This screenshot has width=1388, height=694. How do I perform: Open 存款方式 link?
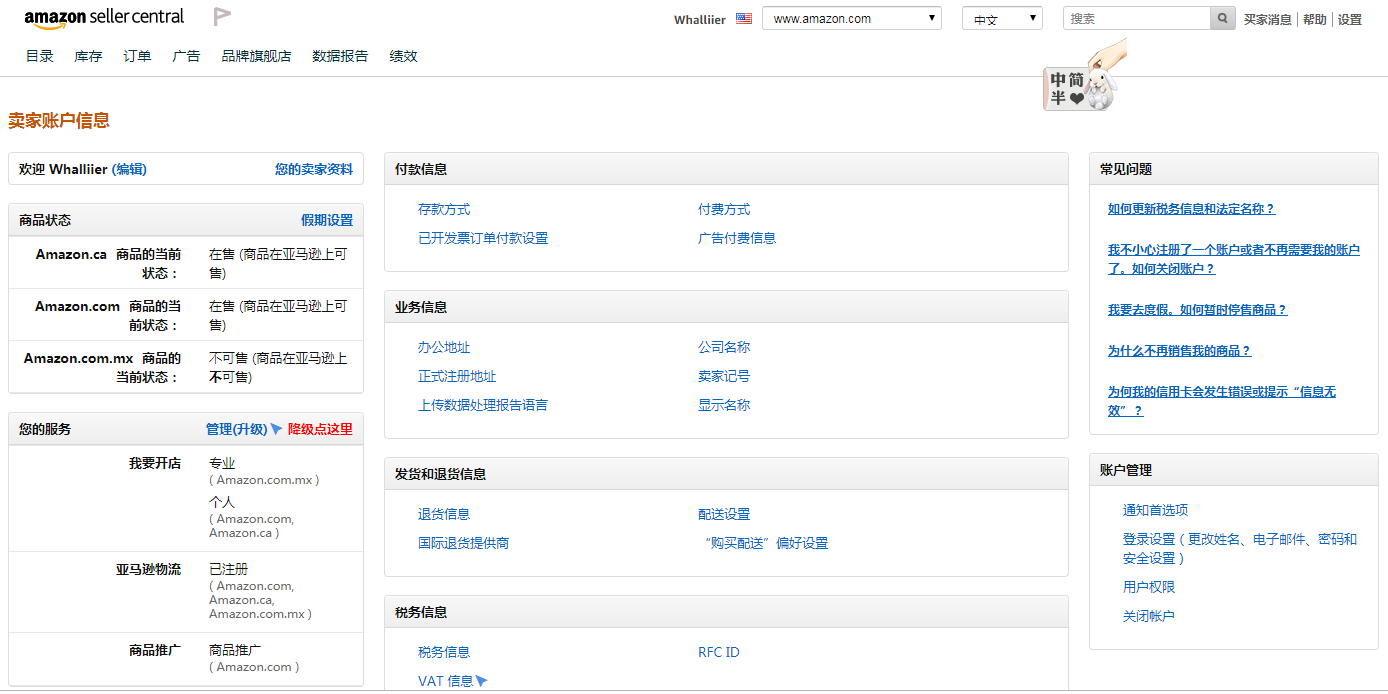[x=444, y=209]
